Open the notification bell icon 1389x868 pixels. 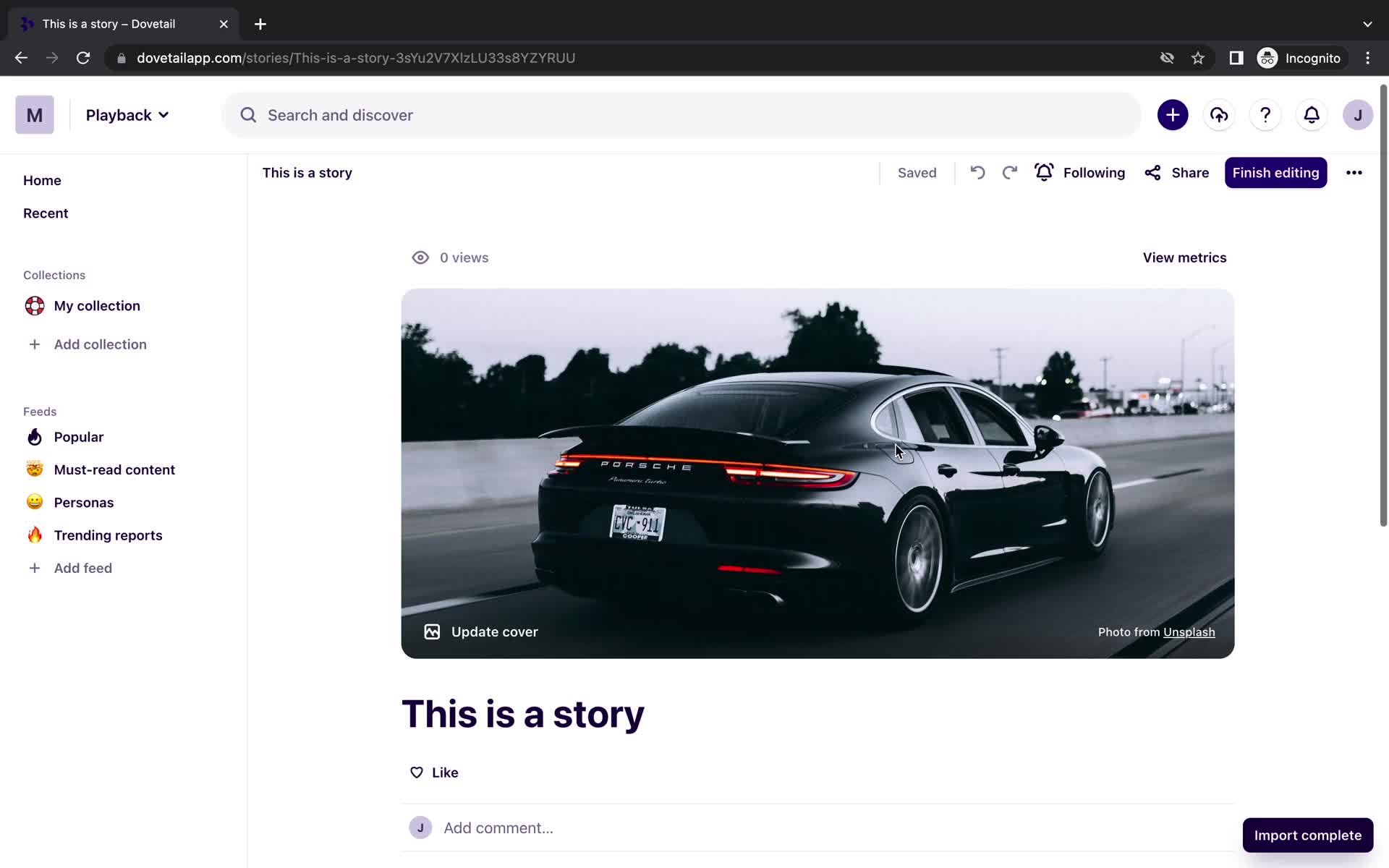pos(1311,114)
